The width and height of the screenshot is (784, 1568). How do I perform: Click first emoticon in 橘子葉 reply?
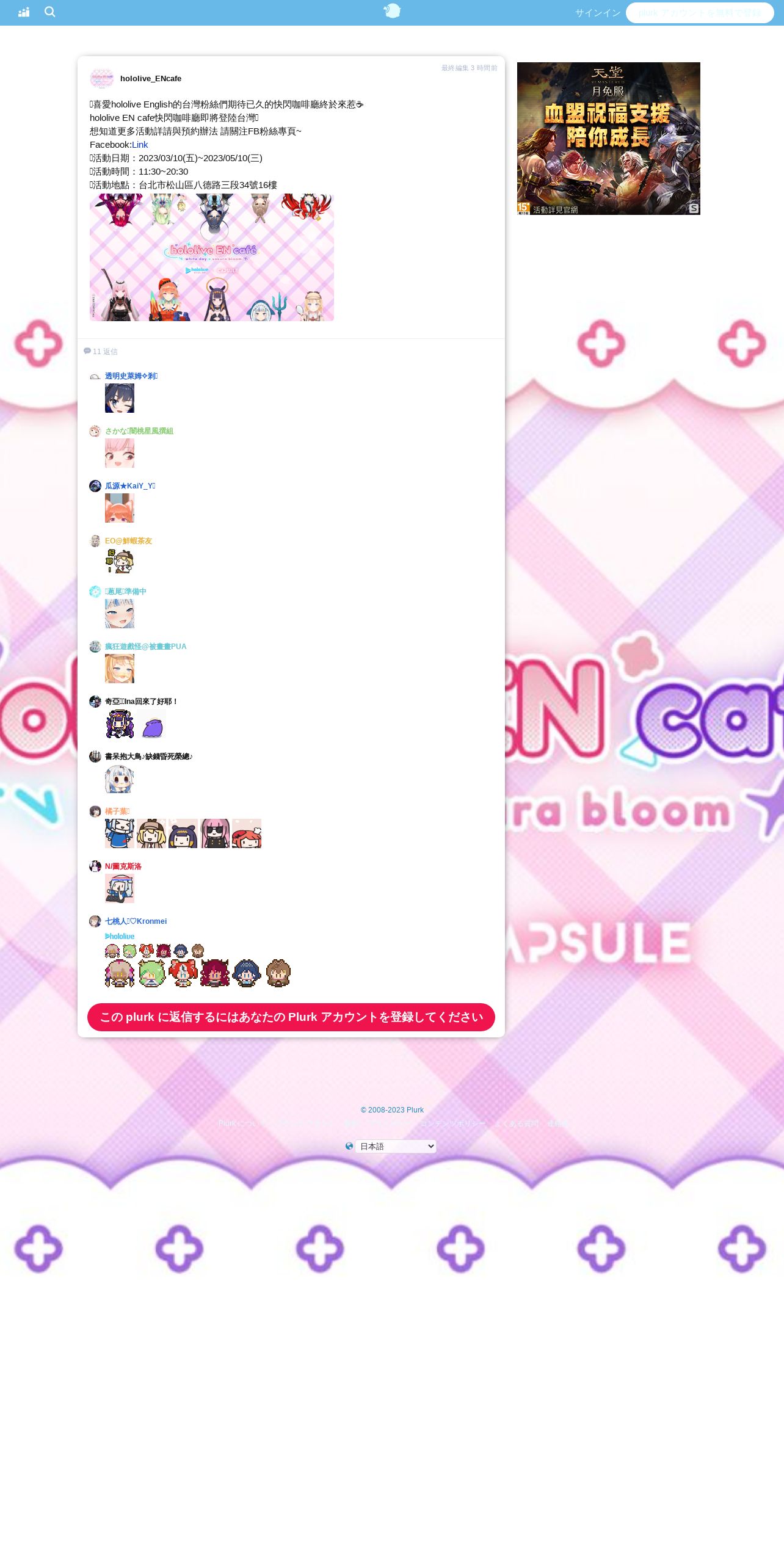120,833
